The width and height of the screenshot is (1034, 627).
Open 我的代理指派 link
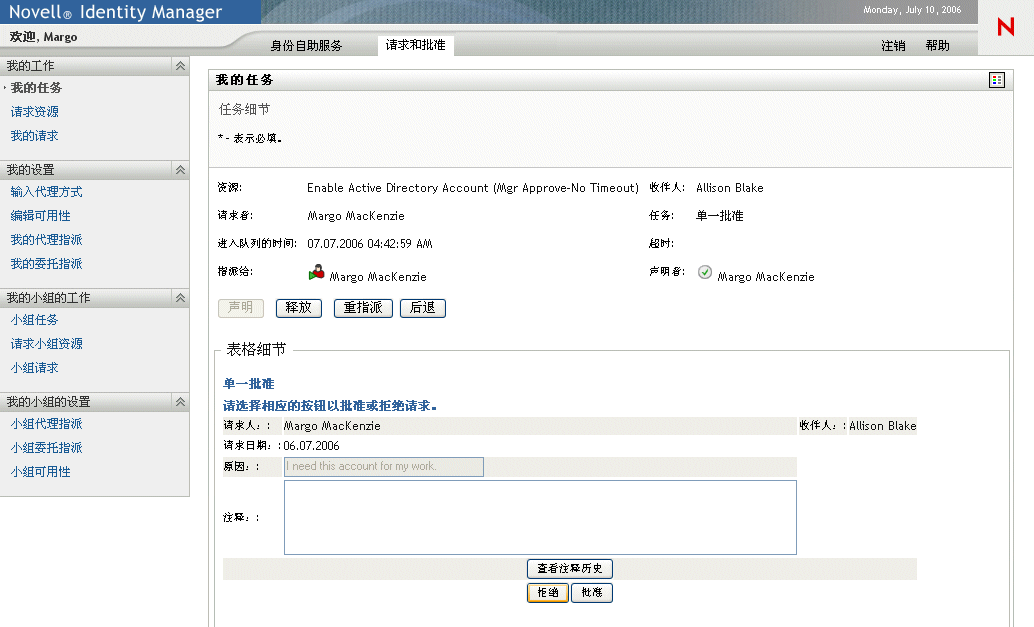[x=46, y=239]
